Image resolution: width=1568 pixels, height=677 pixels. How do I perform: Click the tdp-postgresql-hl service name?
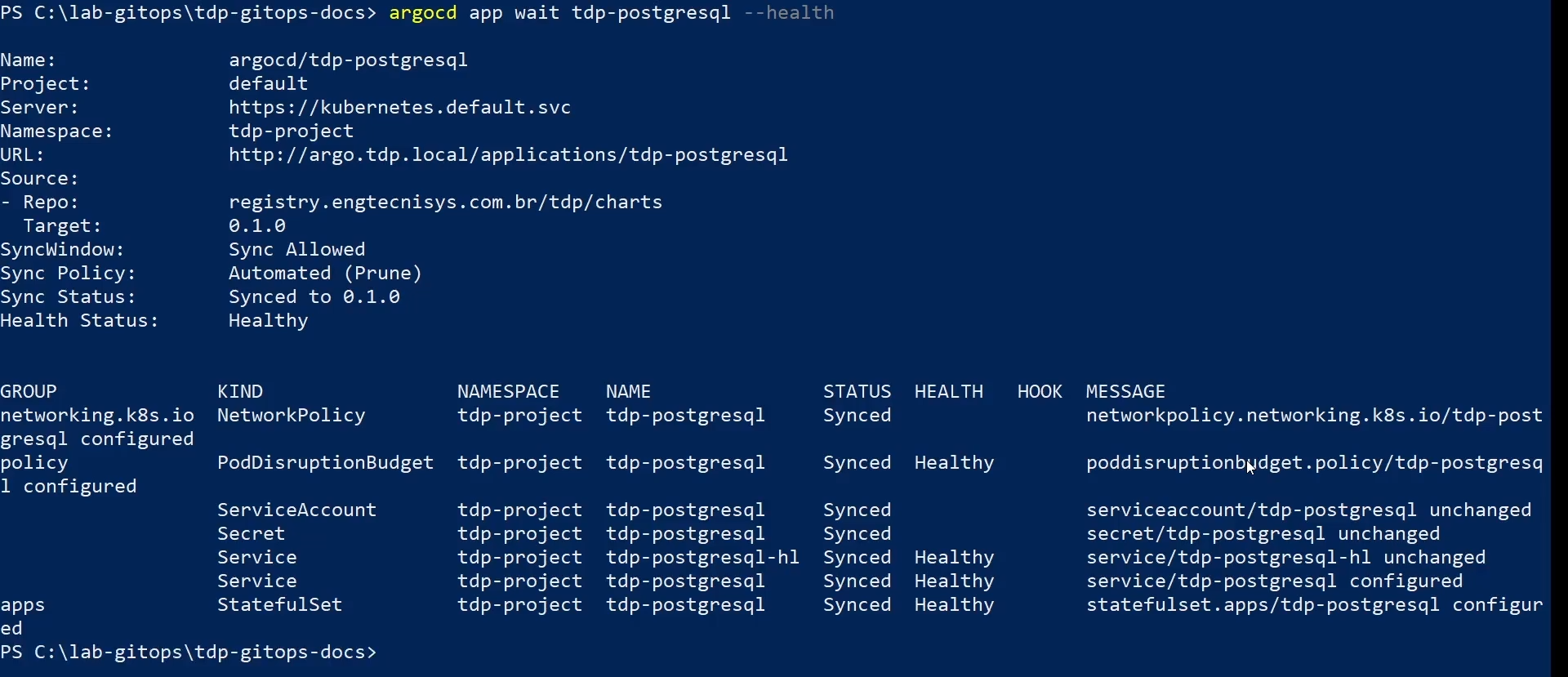(x=702, y=557)
